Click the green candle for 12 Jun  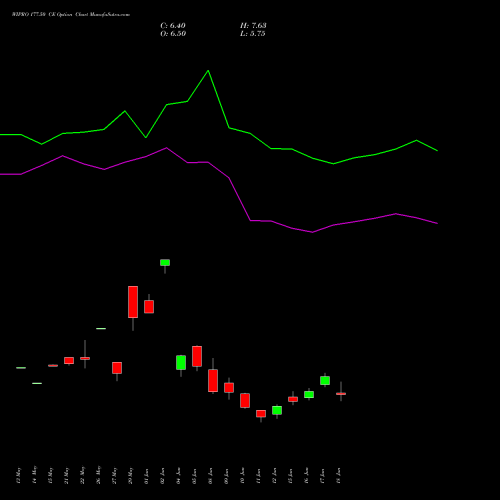point(277,410)
